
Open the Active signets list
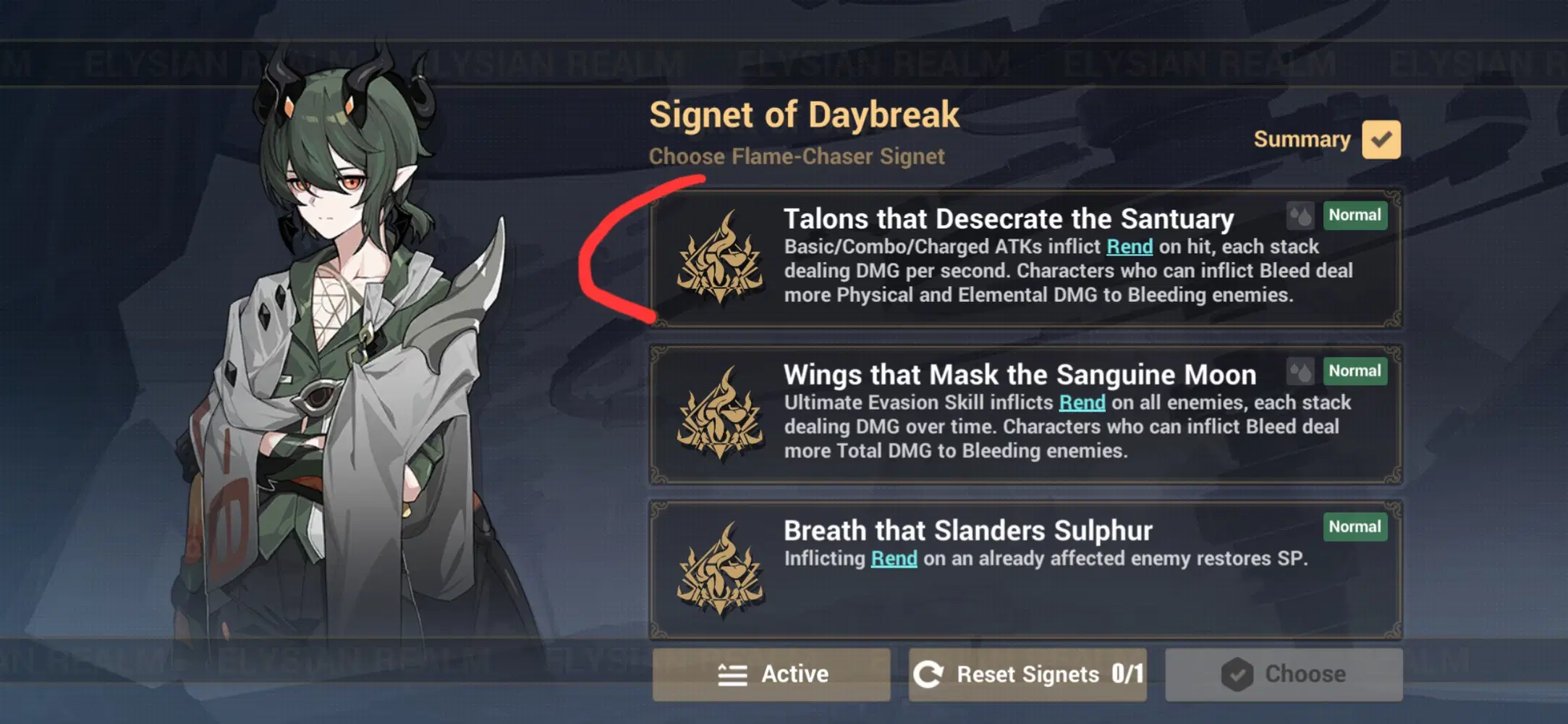coord(771,675)
